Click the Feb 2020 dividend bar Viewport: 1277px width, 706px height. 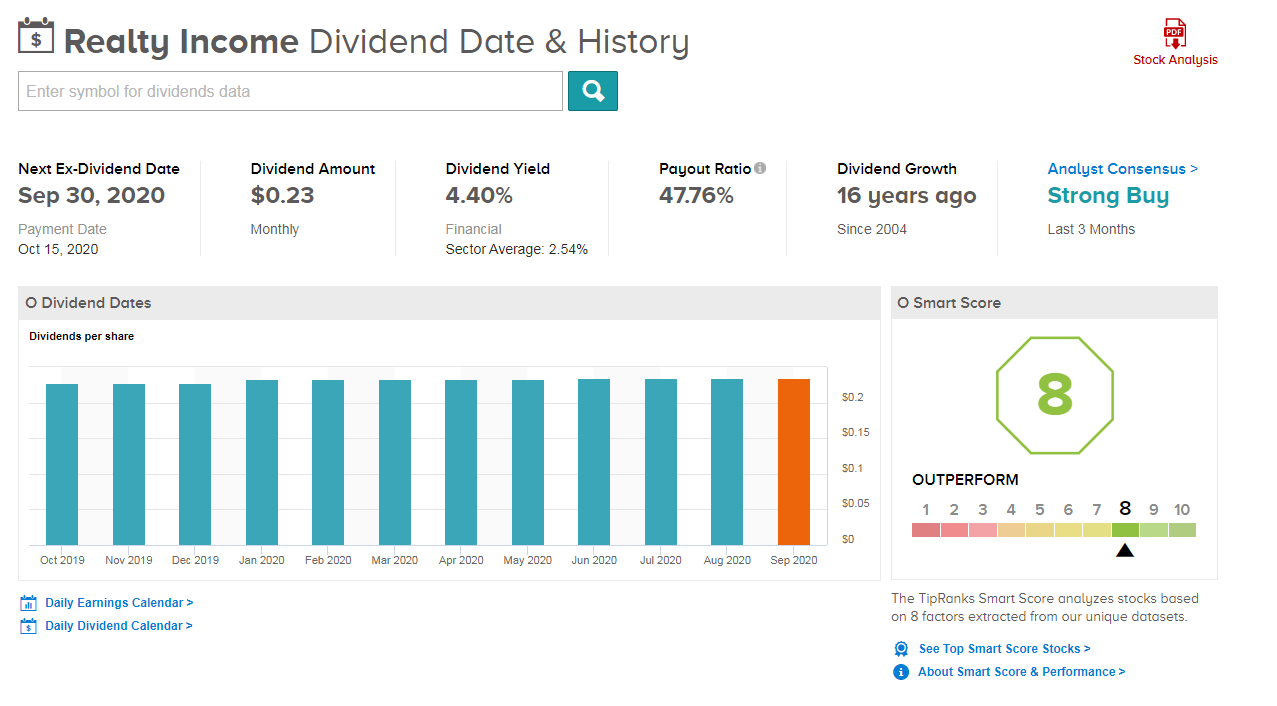(x=328, y=462)
